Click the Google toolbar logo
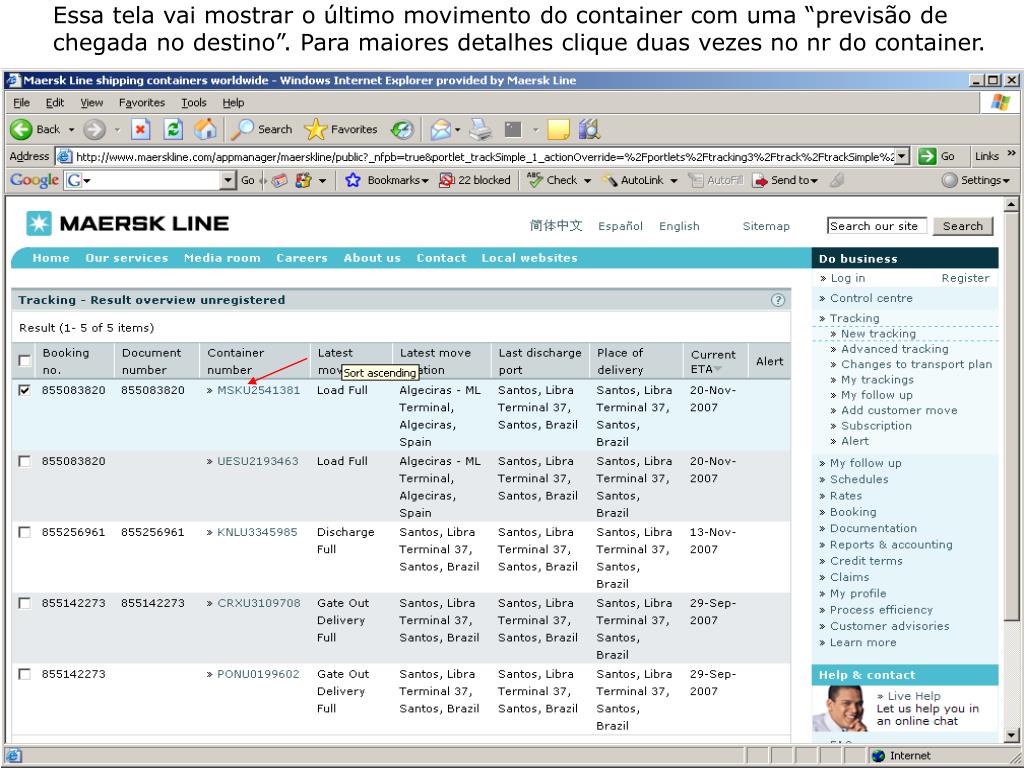 point(34,180)
